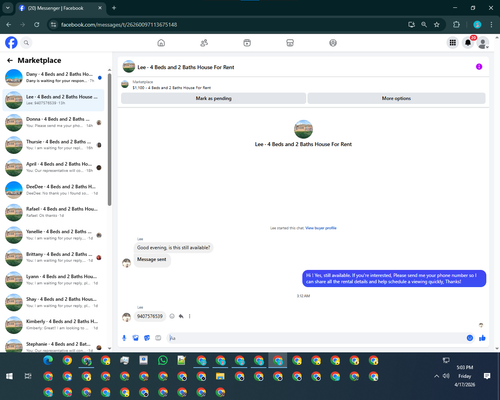500x400 pixels.
Task: Click the blue 'Yes, still available' sent message
Action: (x=394, y=278)
